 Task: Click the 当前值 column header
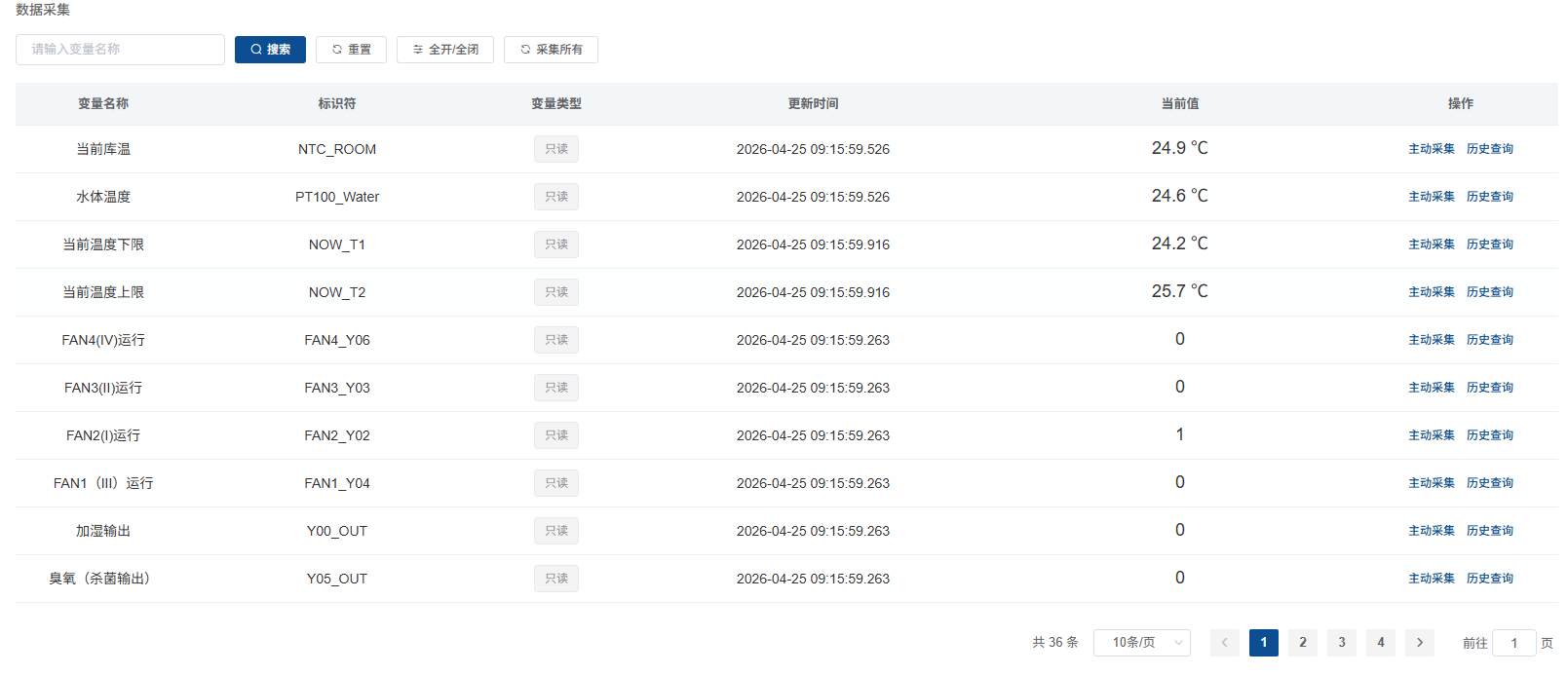[1180, 104]
